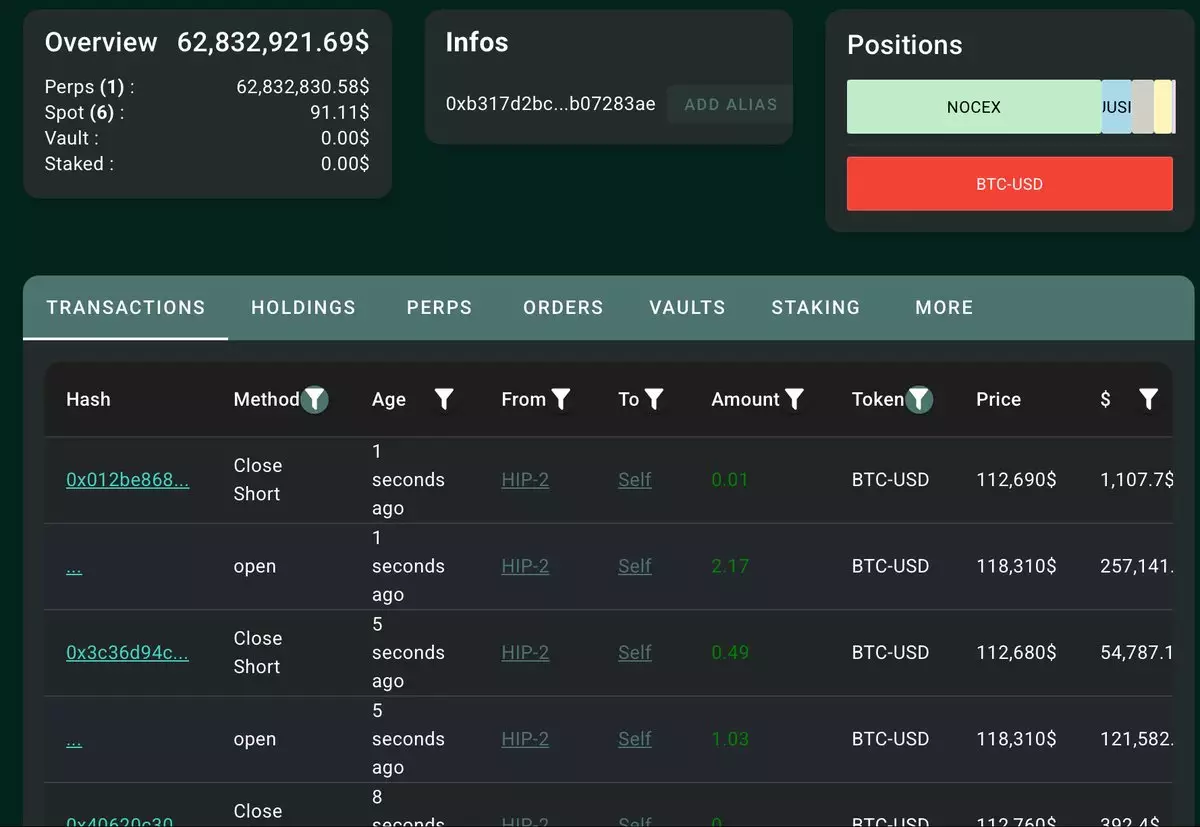Open transaction hash 0x012be868 link
The image size is (1200, 827).
pyautogui.click(x=127, y=480)
